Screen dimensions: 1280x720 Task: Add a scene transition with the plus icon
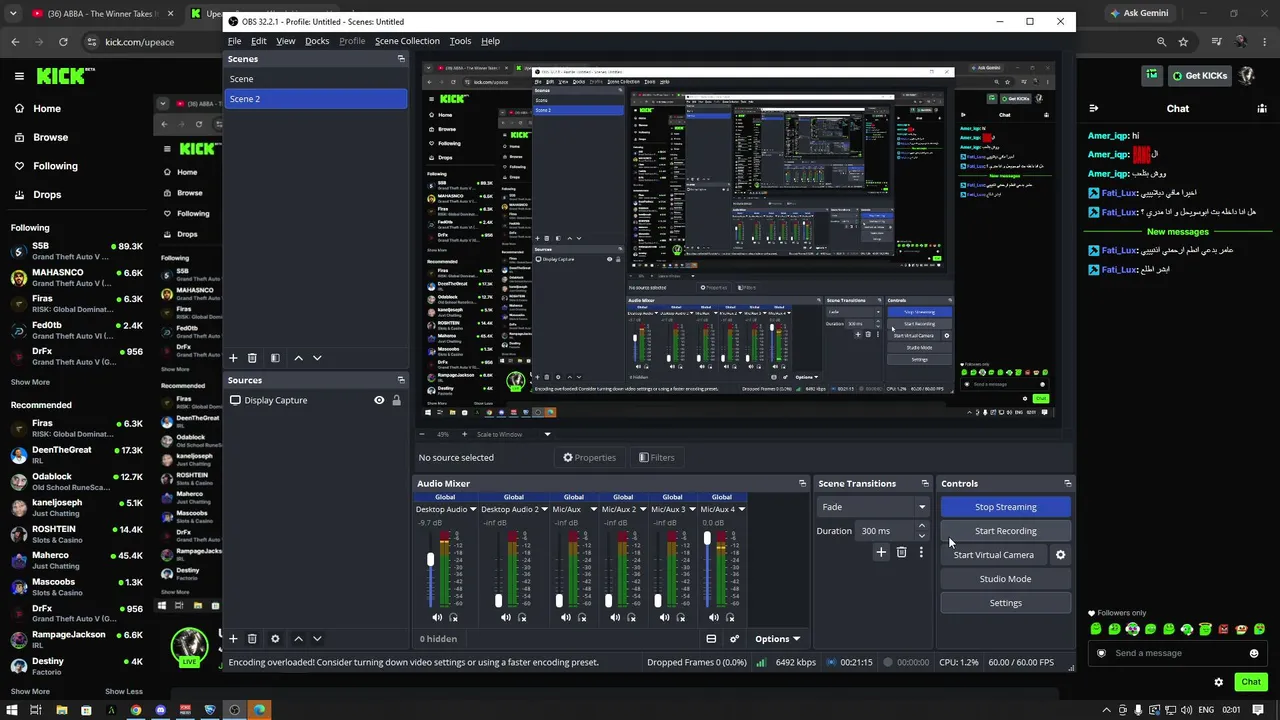[x=881, y=552]
